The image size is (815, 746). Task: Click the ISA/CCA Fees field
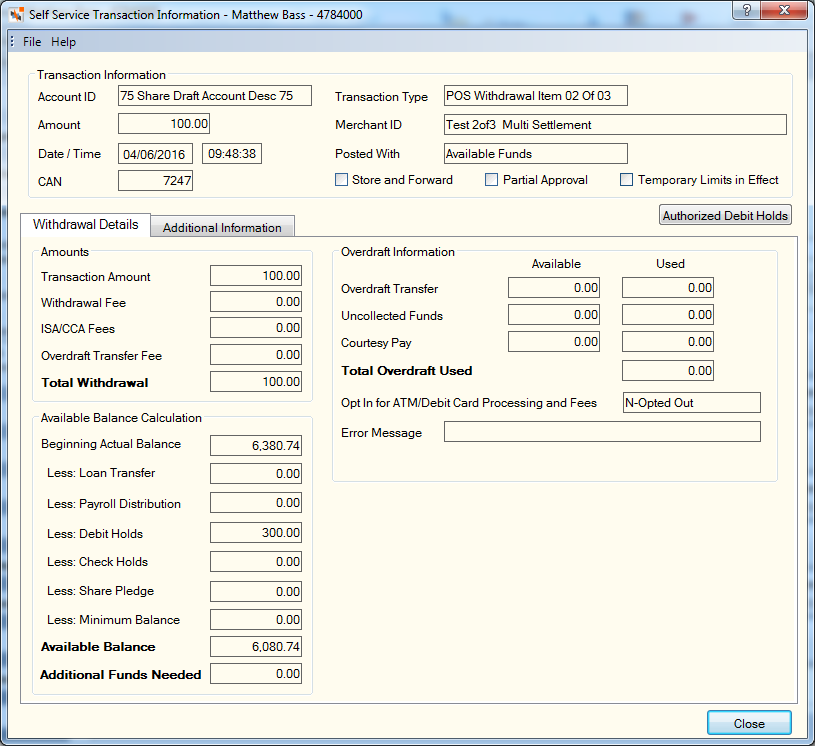tap(256, 328)
